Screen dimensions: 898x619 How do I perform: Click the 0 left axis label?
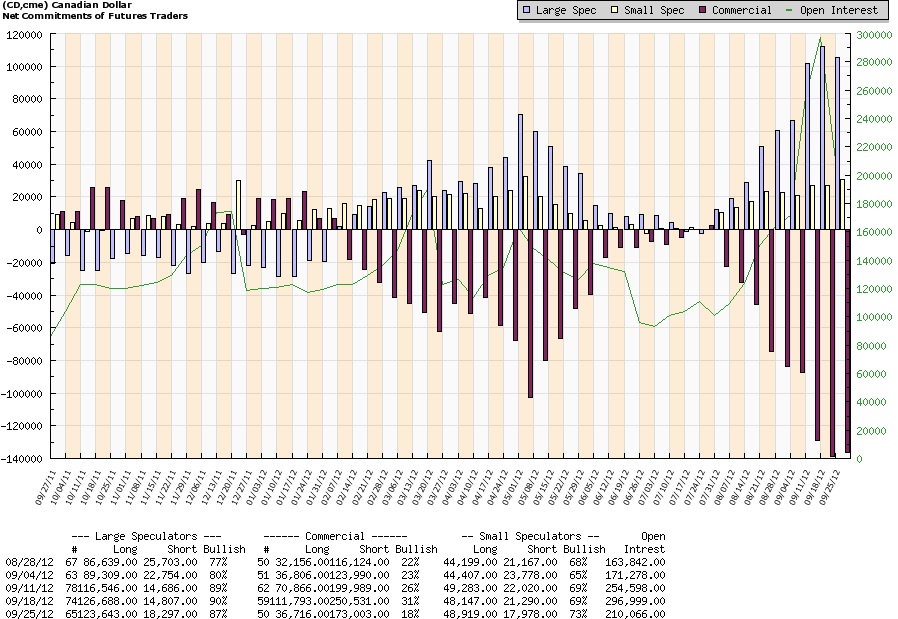click(x=40, y=230)
